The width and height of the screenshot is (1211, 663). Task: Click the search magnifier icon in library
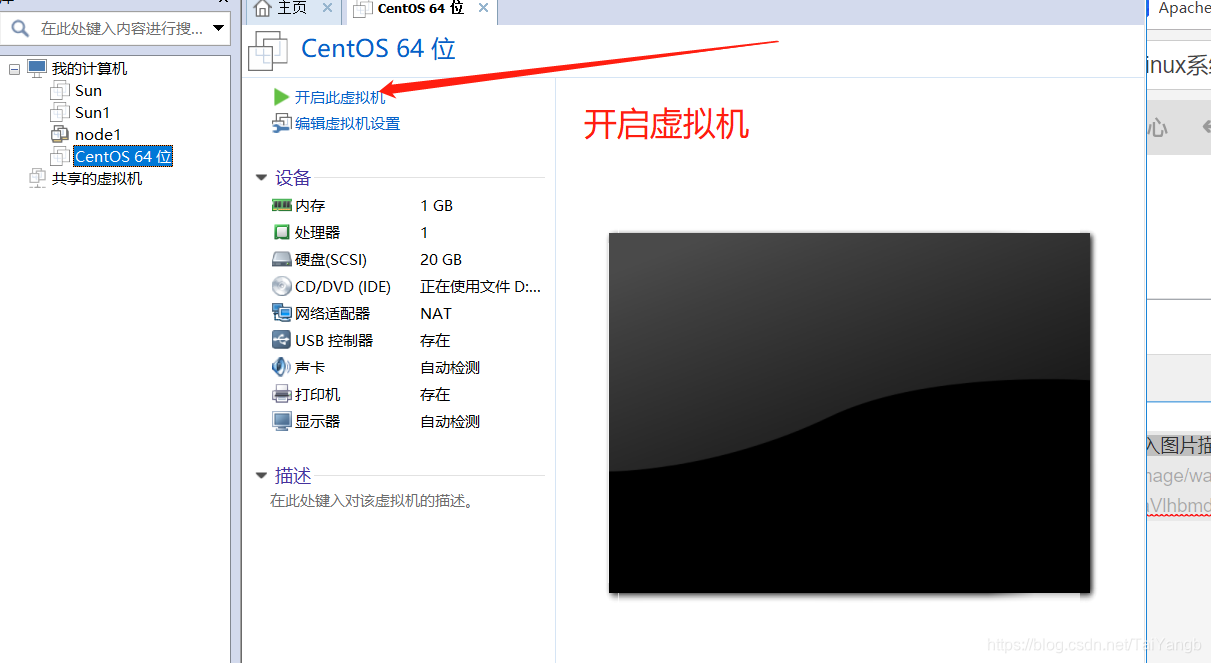click(x=19, y=28)
